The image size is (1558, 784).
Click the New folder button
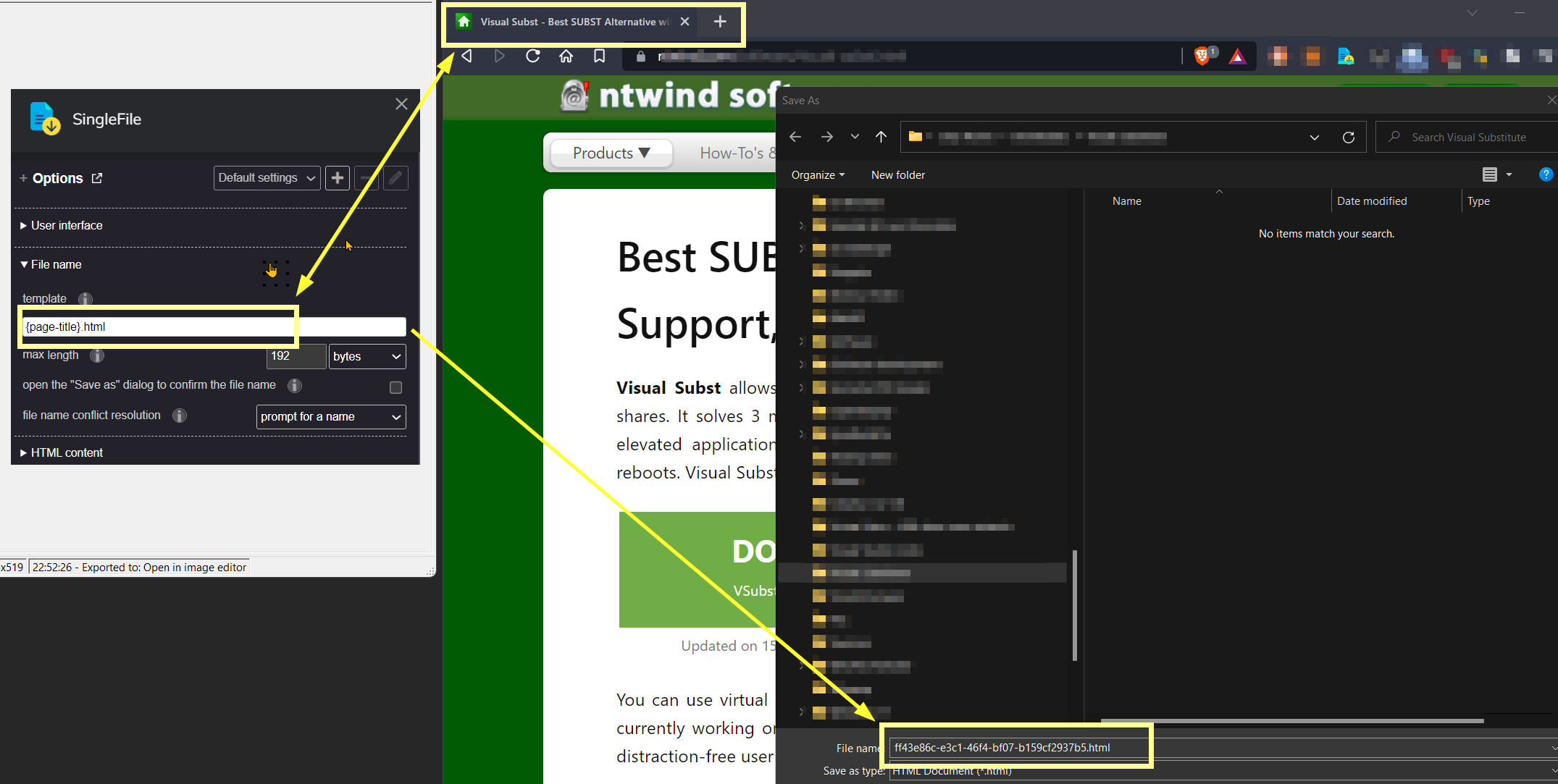(897, 174)
